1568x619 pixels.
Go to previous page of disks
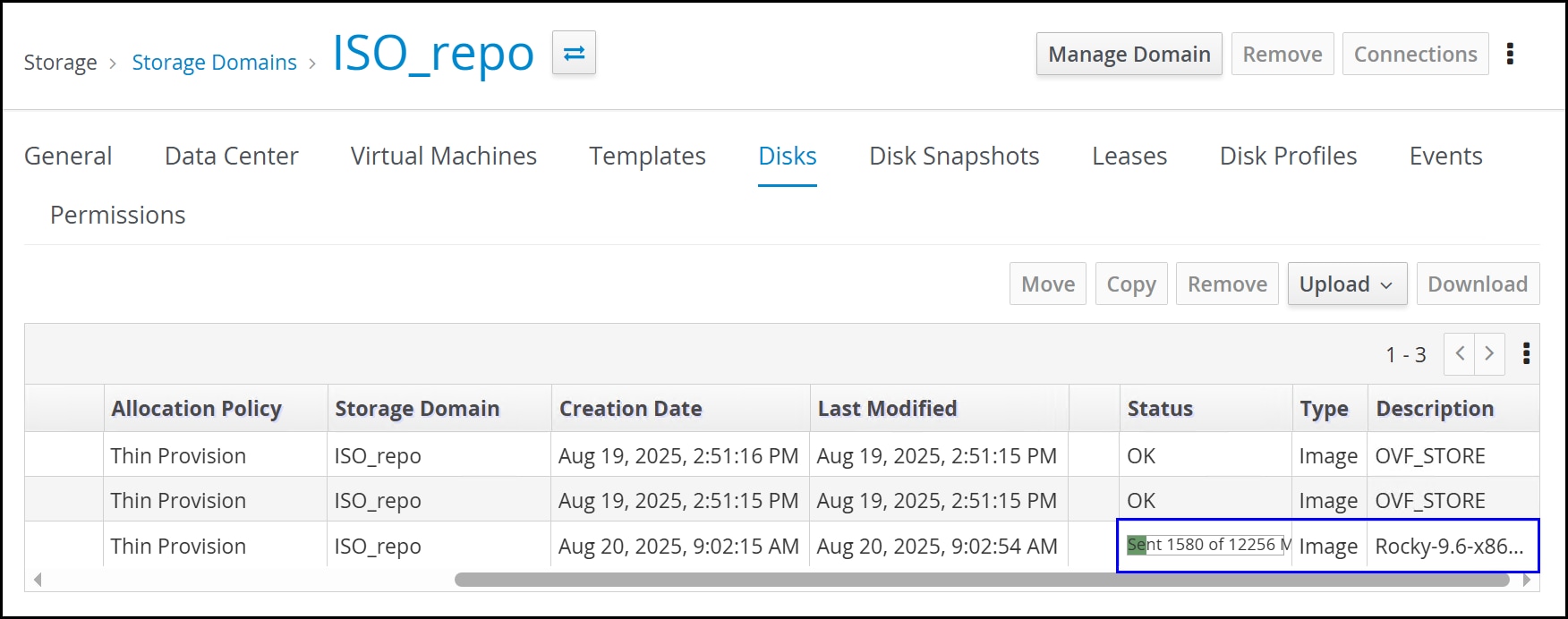click(x=1460, y=354)
